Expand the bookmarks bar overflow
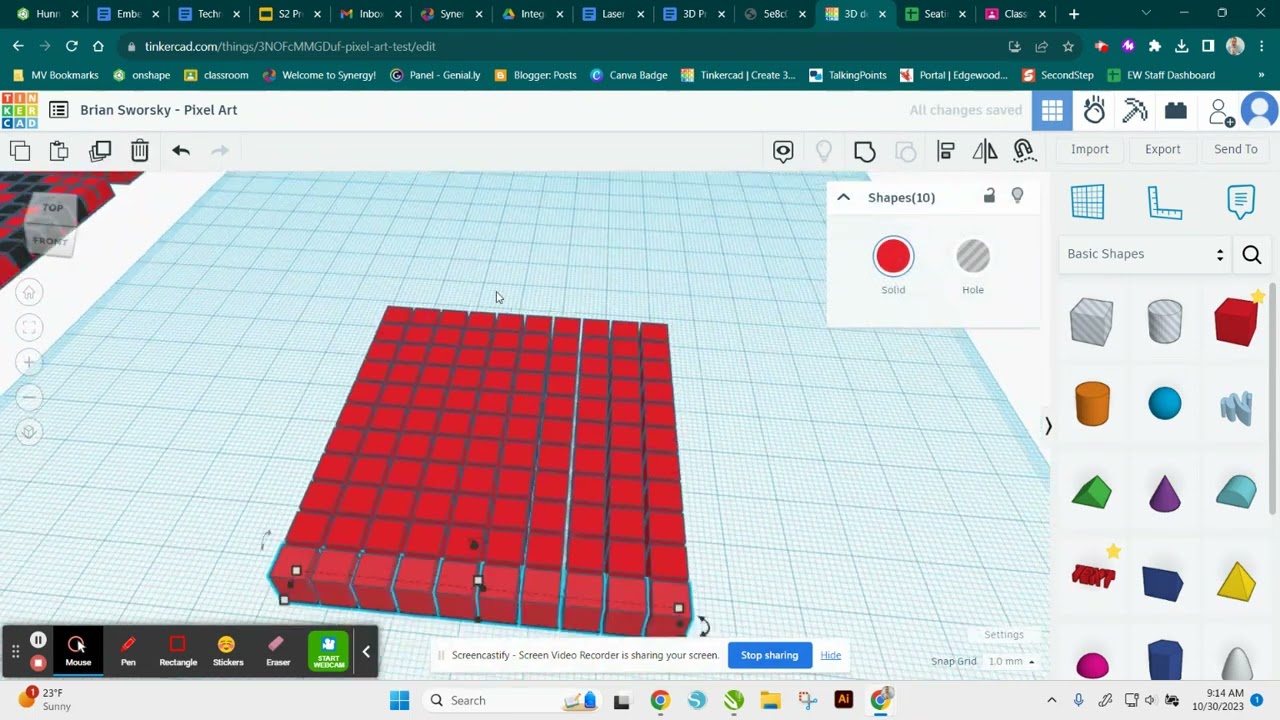The image size is (1280, 720). coord(1261,75)
